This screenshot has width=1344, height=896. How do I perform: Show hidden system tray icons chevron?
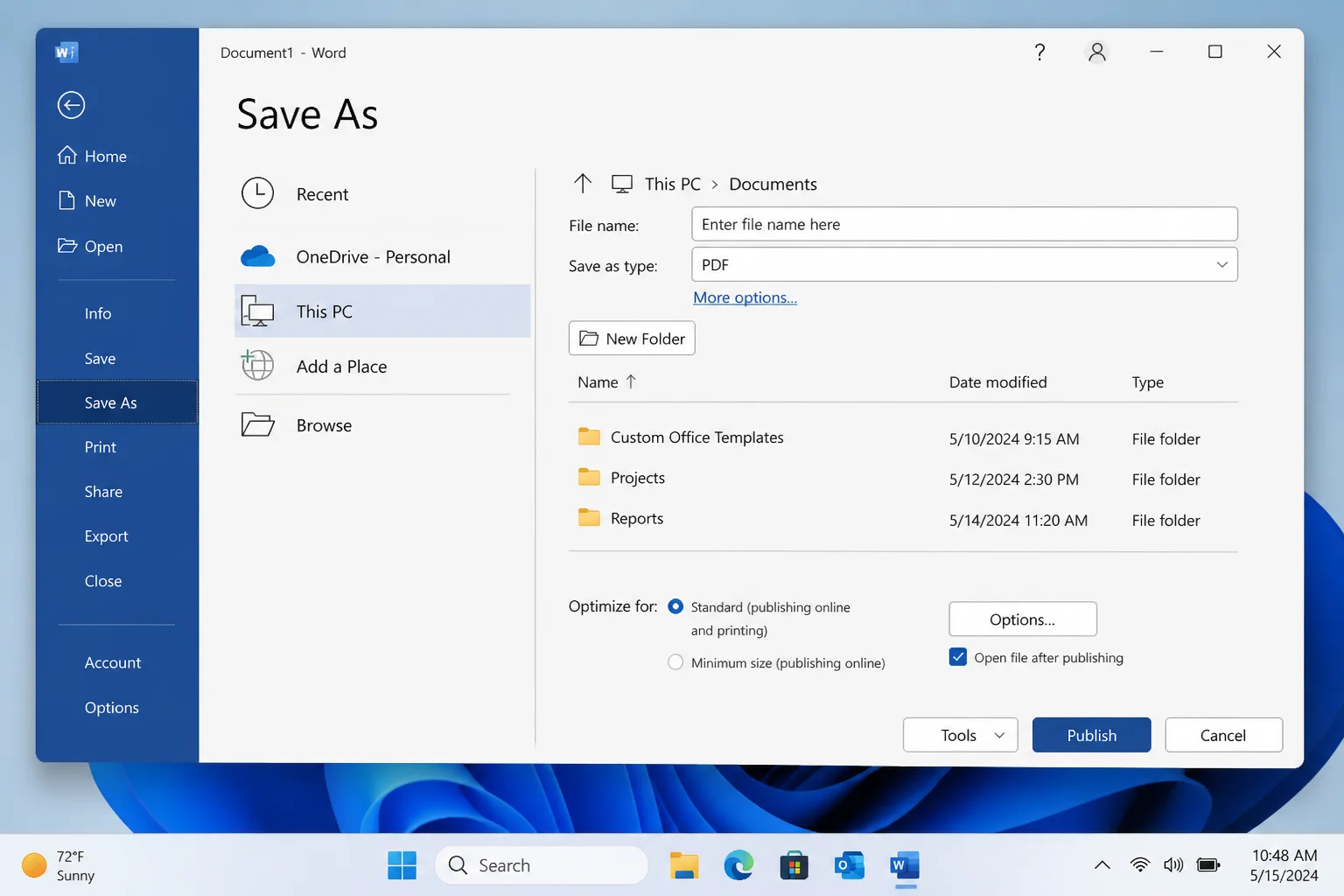tap(1102, 865)
